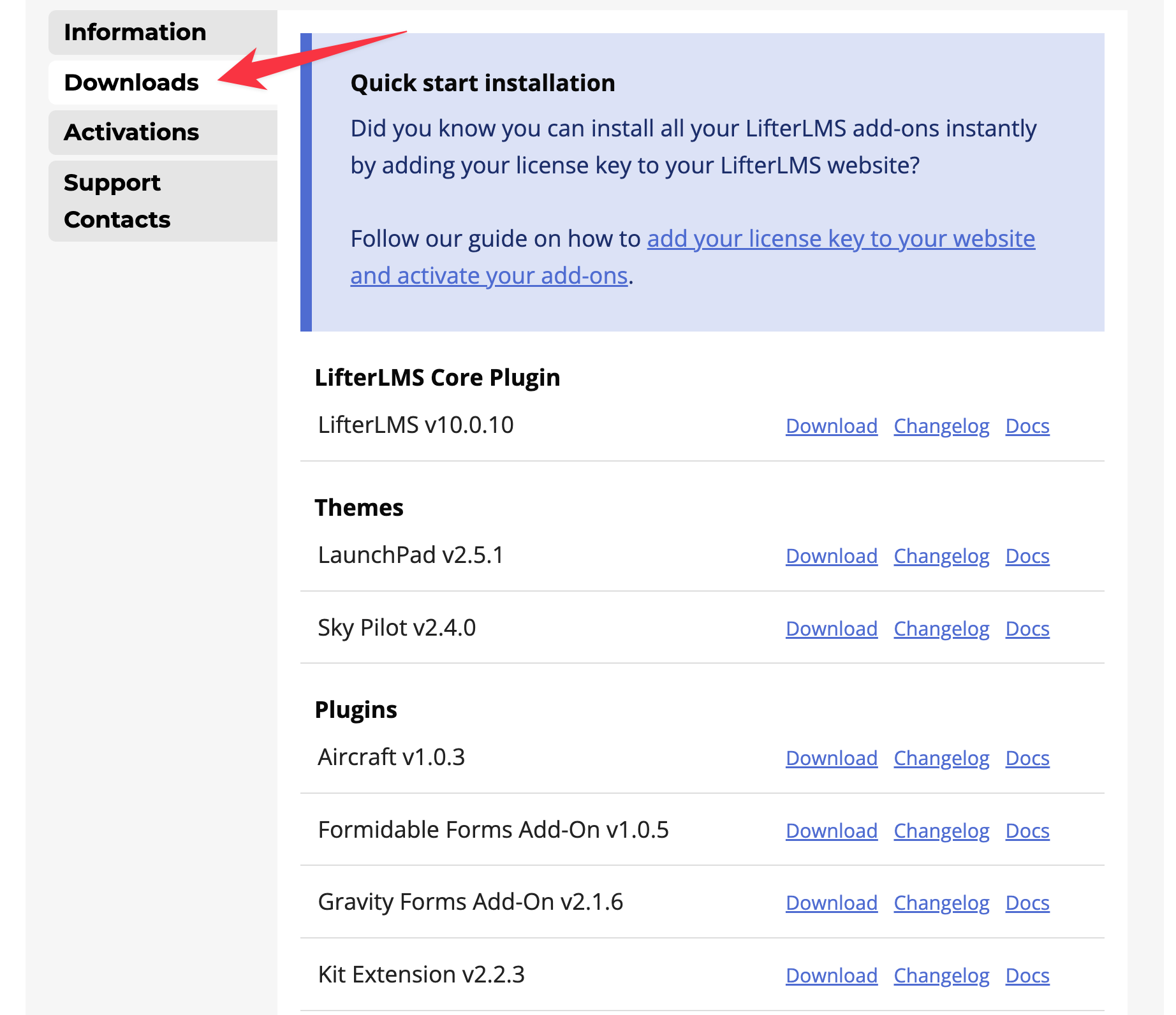View the LifterLMS v10.0.10 changelog

[941, 426]
